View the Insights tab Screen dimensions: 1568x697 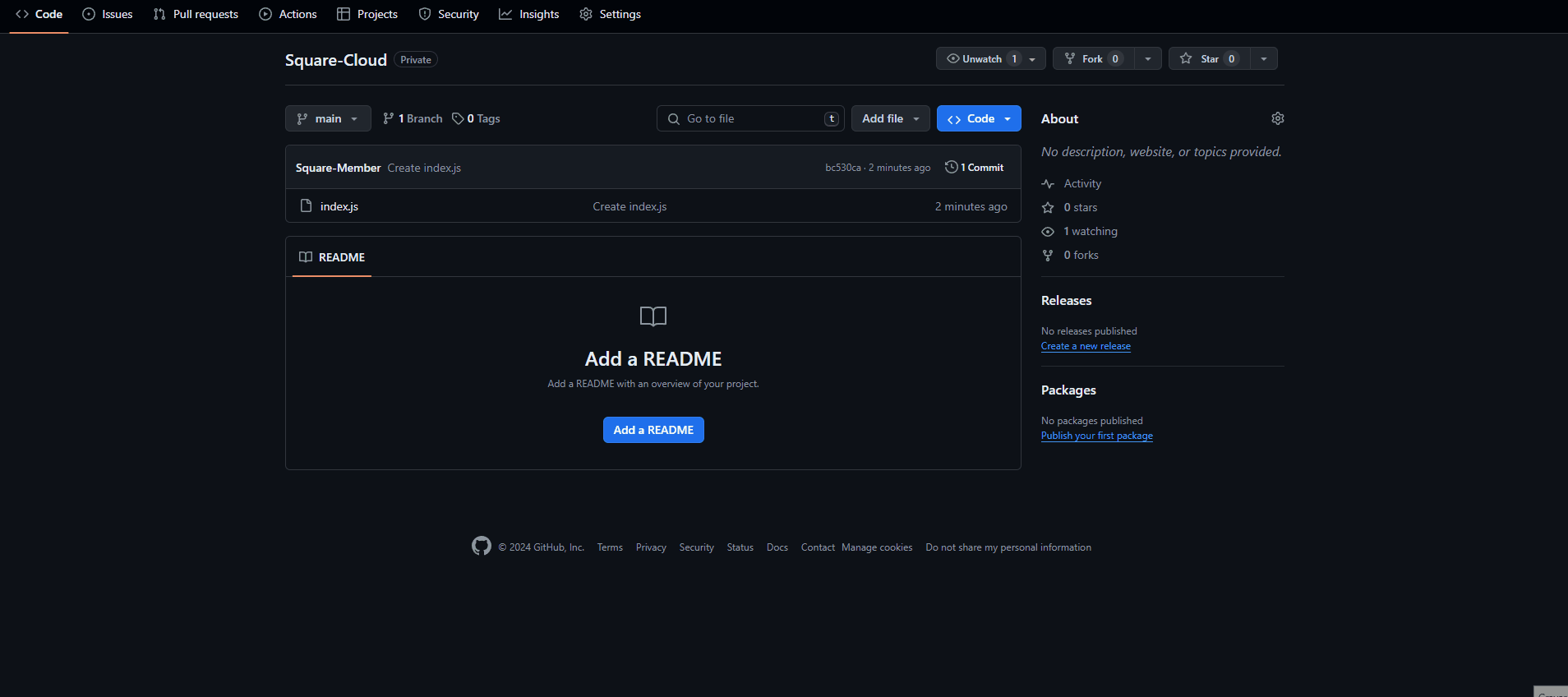pos(529,14)
